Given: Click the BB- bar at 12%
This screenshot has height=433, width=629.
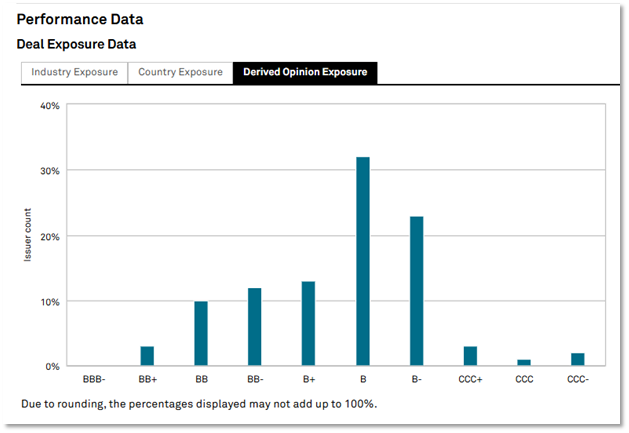Looking at the screenshot, I should pyautogui.click(x=254, y=327).
